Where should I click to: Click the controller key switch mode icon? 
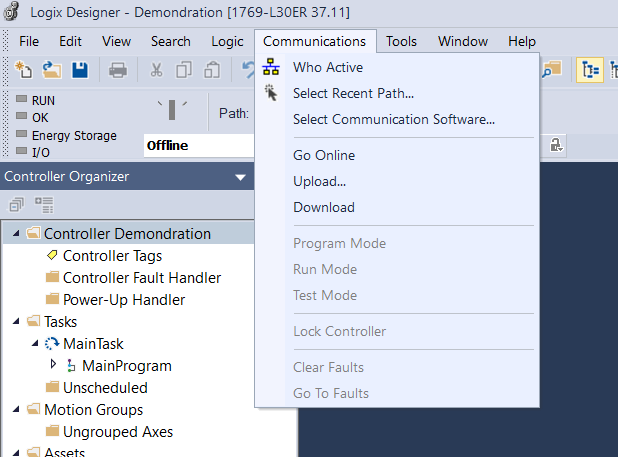tap(172, 108)
